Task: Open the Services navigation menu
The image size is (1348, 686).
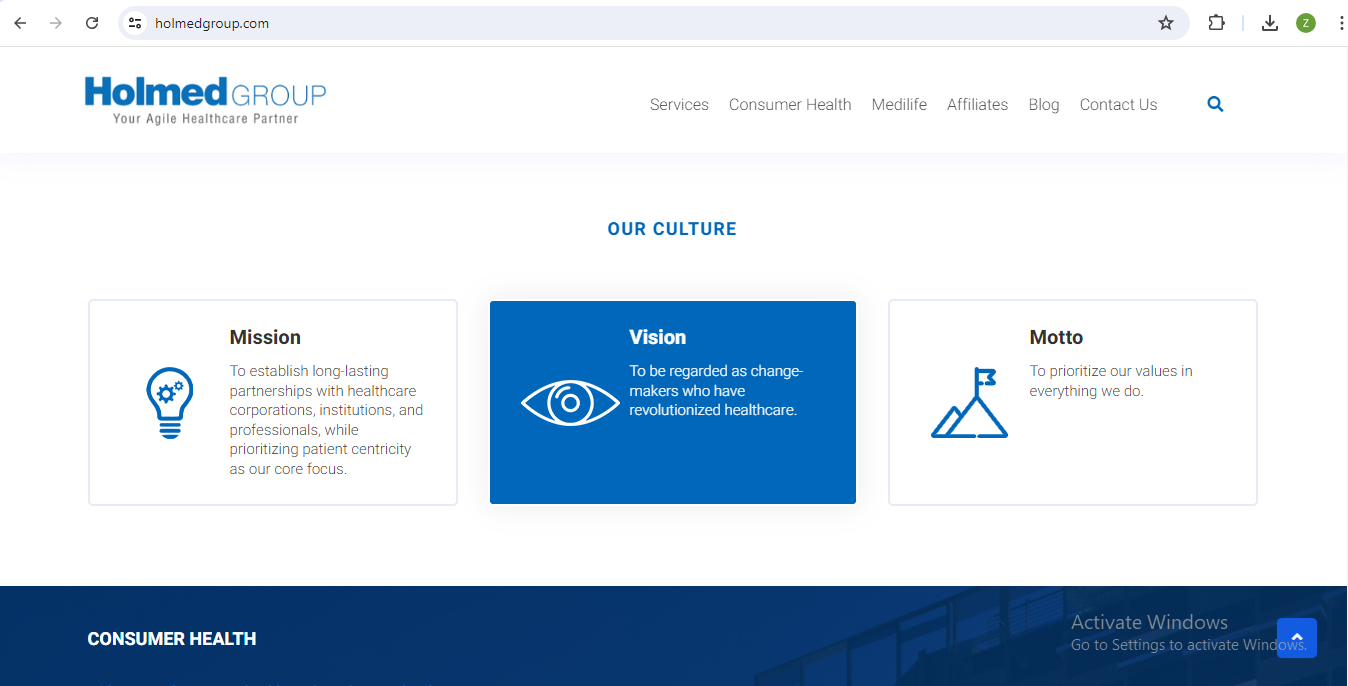Action: pyautogui.click(x=679, y=105)
